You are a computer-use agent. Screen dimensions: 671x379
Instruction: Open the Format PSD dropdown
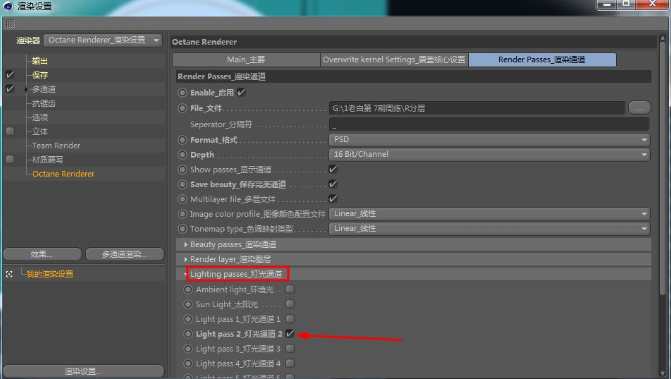(x=489, y=139)
